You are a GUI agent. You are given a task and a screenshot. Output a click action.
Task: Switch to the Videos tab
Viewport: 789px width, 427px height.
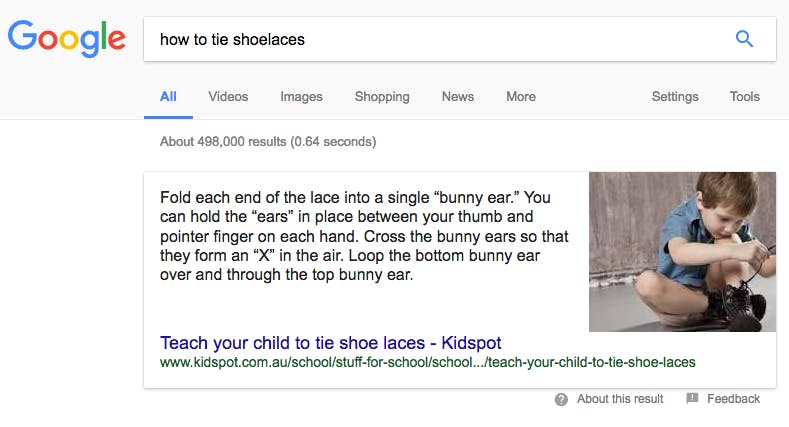pyautogui.click(x=228, y=97)
